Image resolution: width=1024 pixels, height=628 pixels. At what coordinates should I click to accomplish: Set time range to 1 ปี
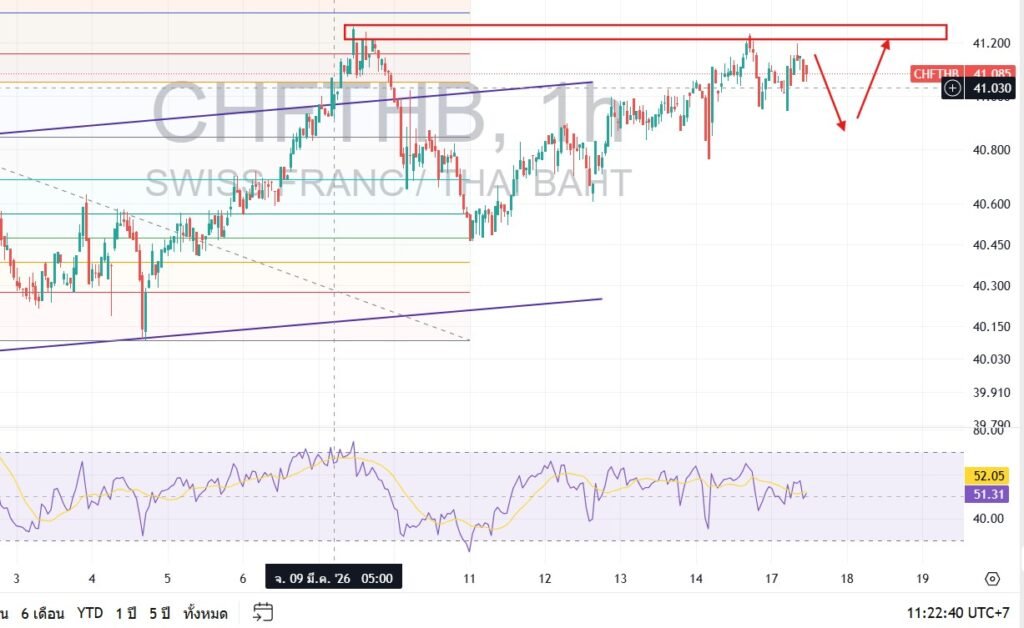point(126,613)
